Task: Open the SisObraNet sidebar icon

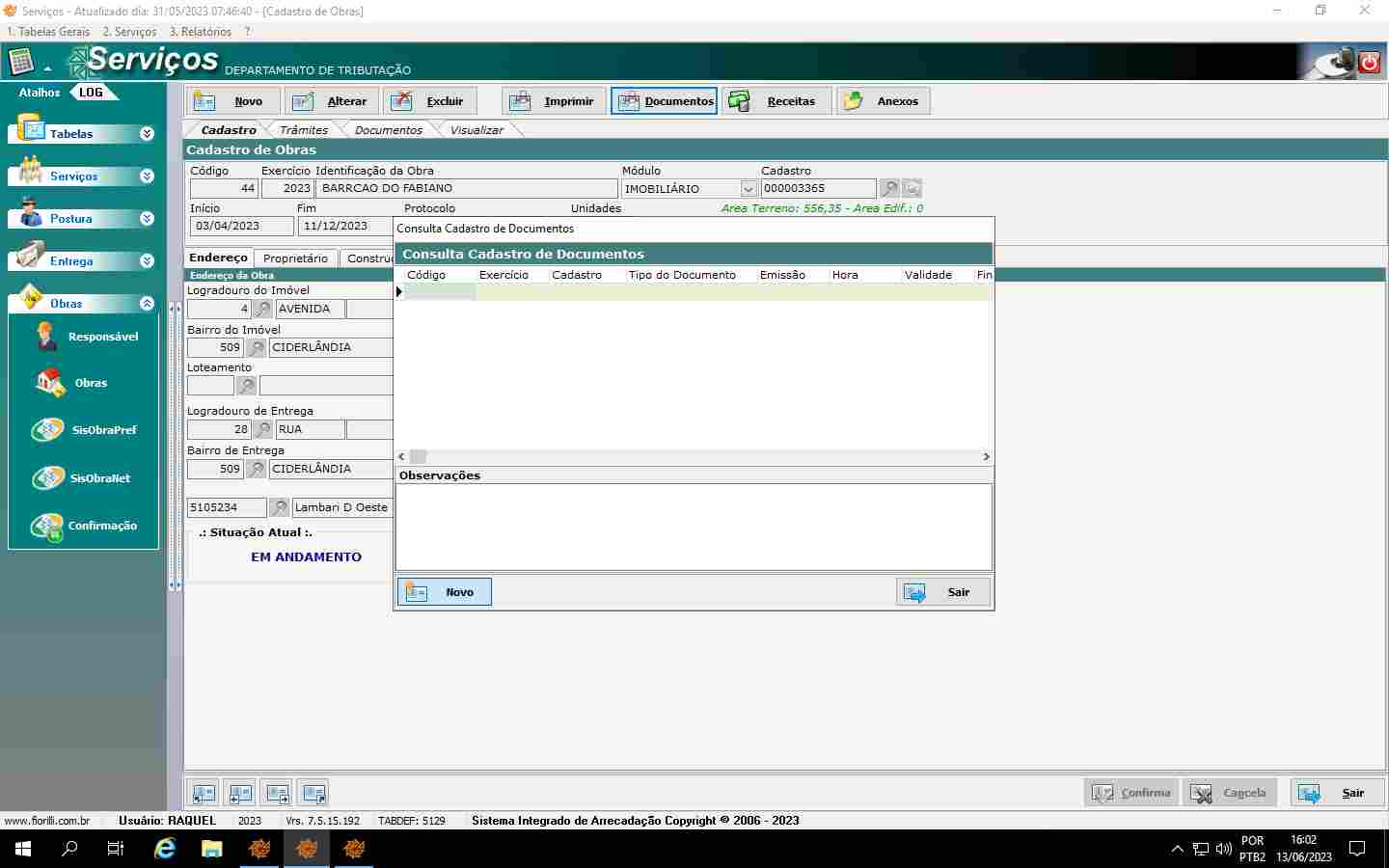Action: click(48, 478)
